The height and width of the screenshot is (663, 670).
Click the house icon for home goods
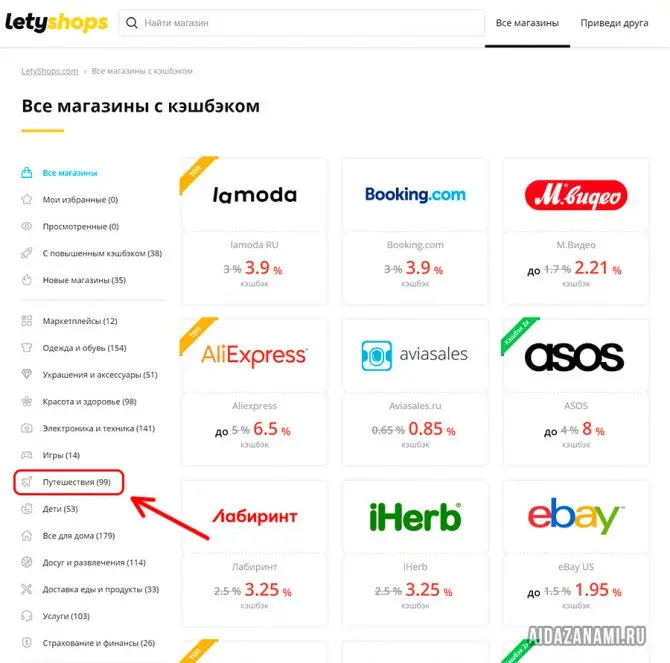(26, 536)
